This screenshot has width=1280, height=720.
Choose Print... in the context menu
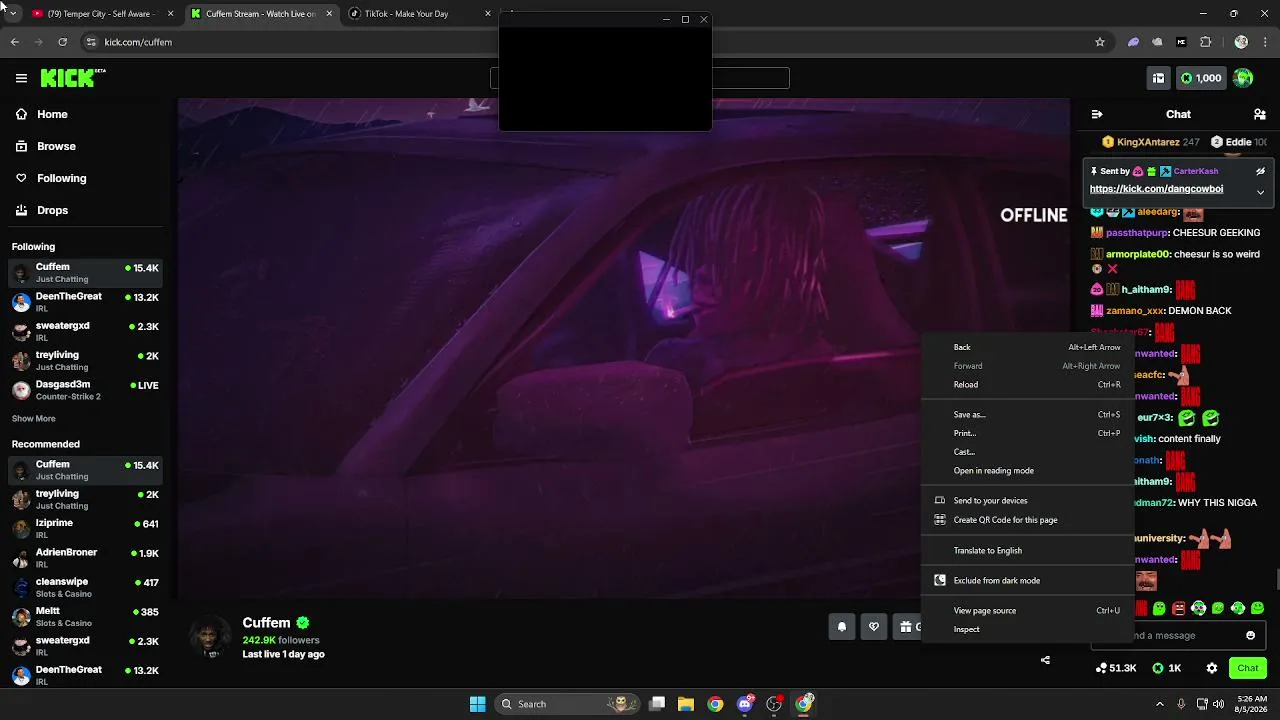(x=1028, y=433)
